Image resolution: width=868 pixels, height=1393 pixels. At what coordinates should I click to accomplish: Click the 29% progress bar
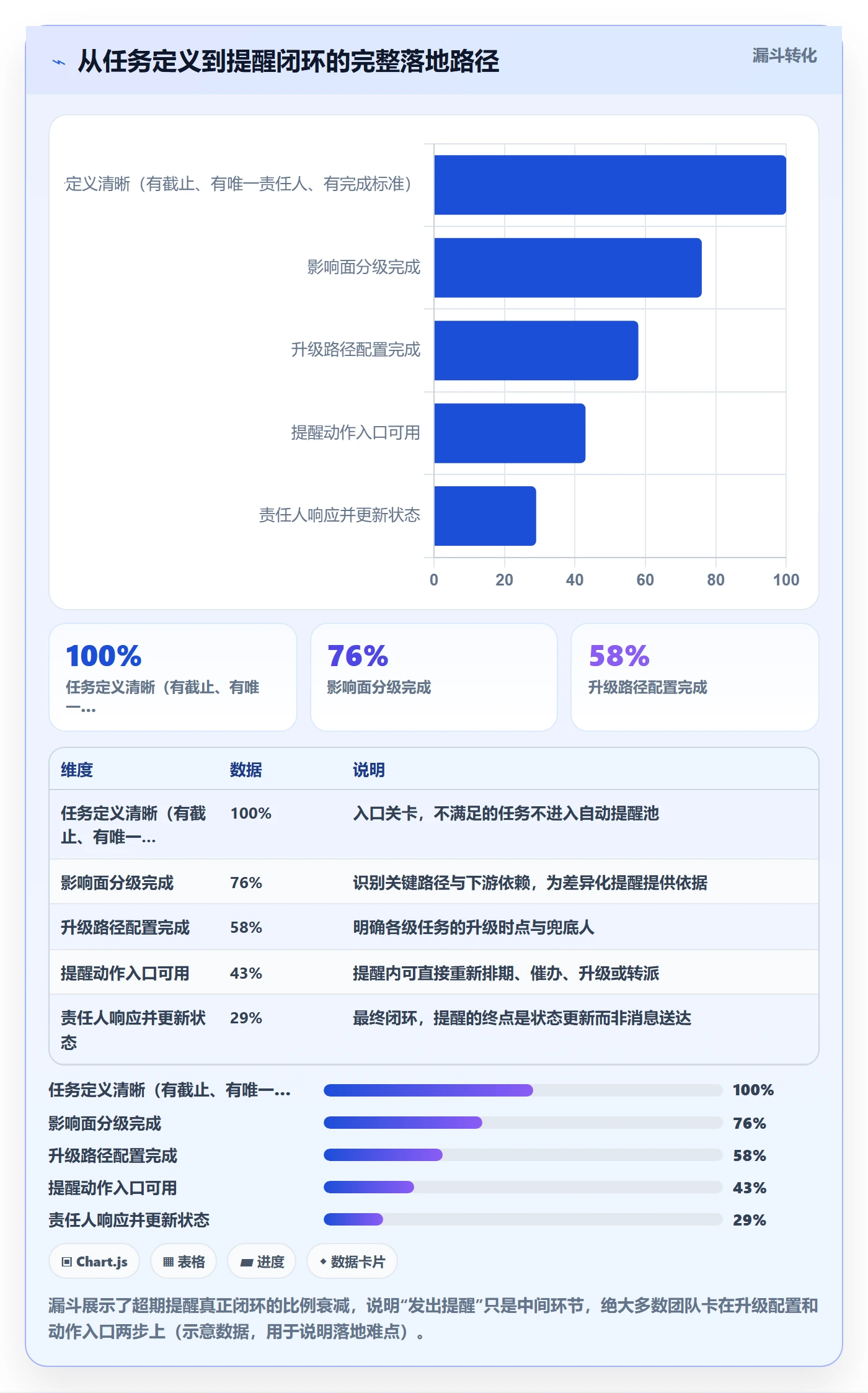523,1219
